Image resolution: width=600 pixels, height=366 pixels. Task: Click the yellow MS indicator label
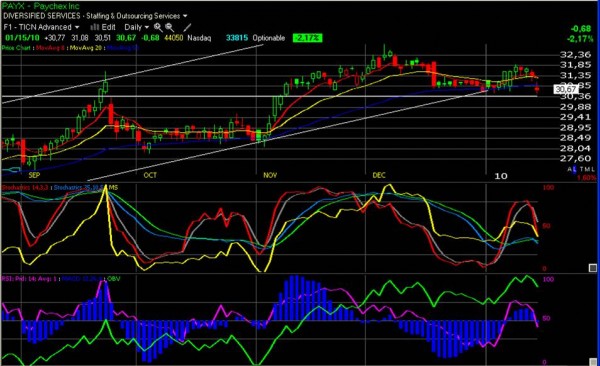114,188
